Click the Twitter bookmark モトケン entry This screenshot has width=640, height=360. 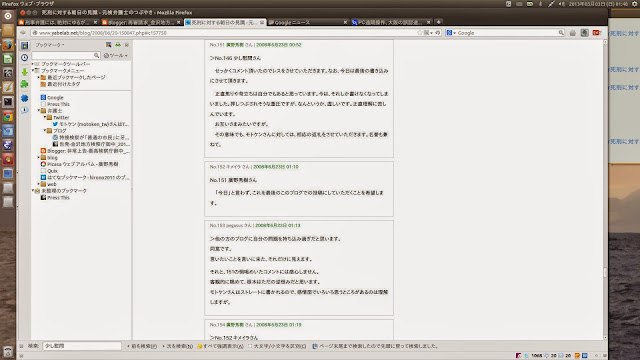[x=91, y=124]
